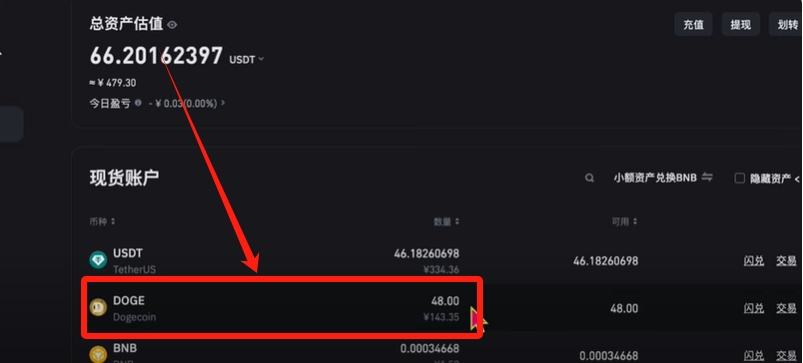Expand today's profit and loss details chevron

(x=223, y=103)
